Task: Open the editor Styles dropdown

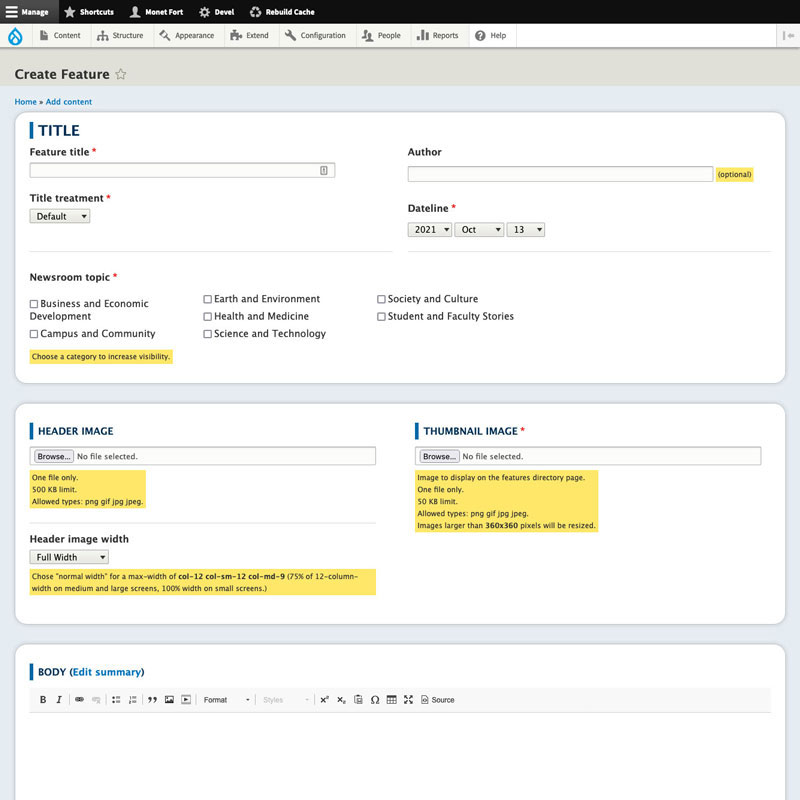Action: coord(285,699)
